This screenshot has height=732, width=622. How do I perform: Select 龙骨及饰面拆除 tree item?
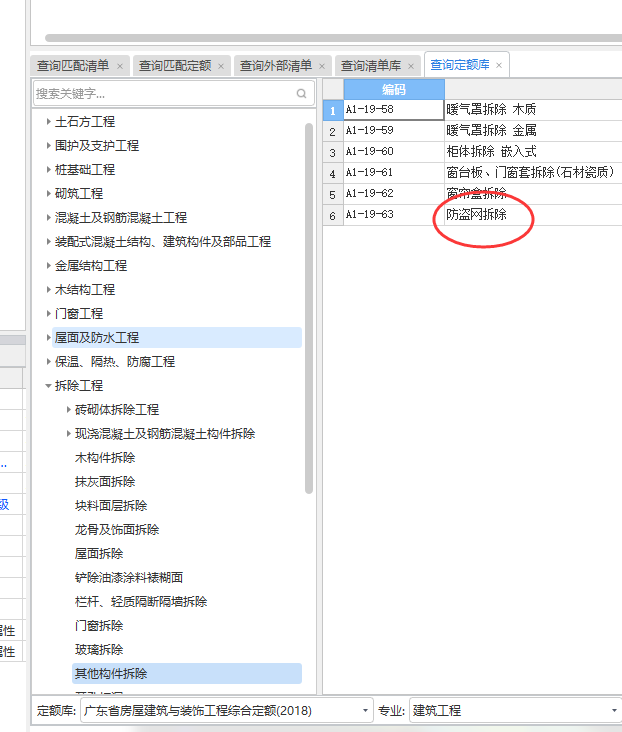(x=117, y=529)
